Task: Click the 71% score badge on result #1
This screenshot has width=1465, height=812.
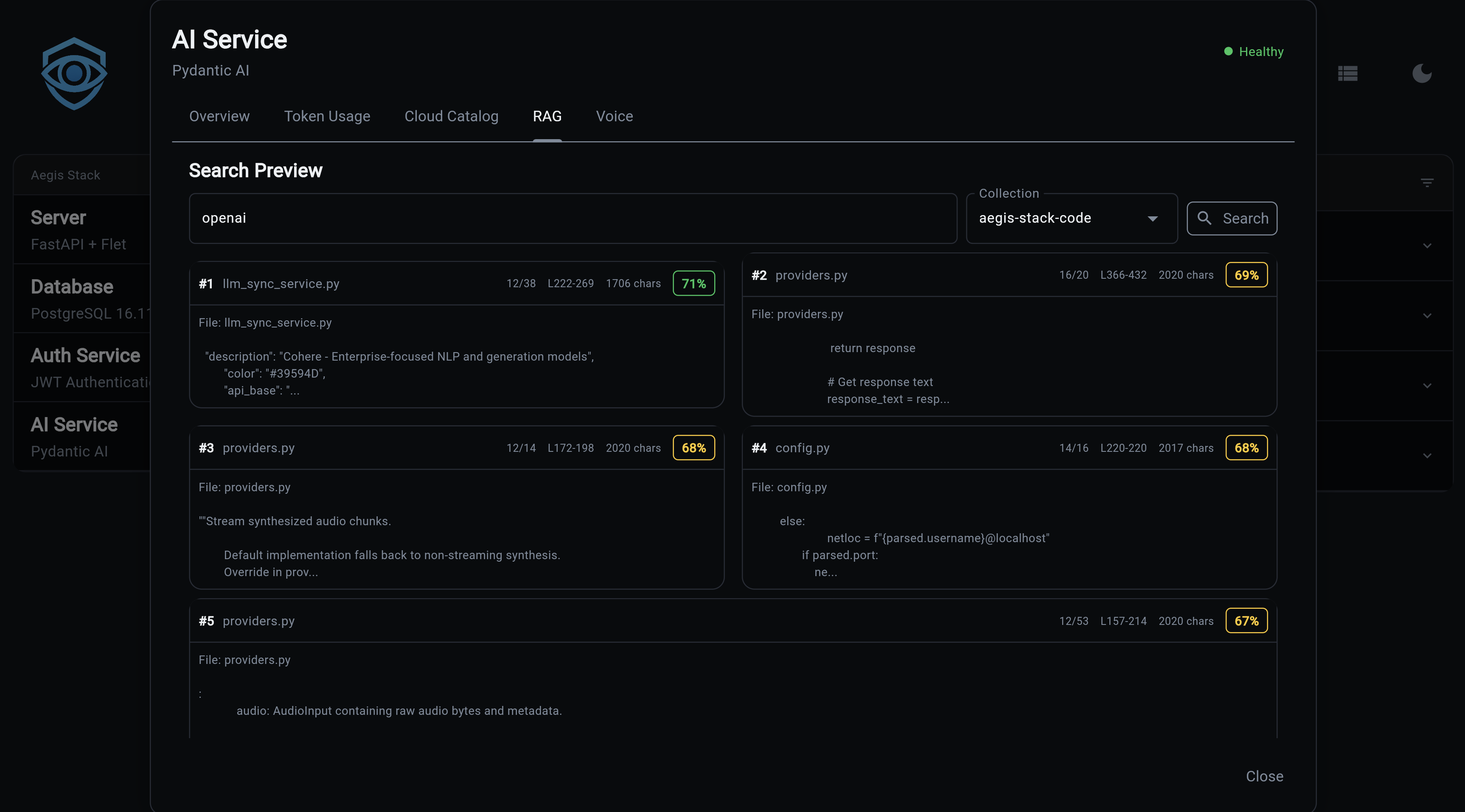Action: pyautogui.click(x=693, y=283)
